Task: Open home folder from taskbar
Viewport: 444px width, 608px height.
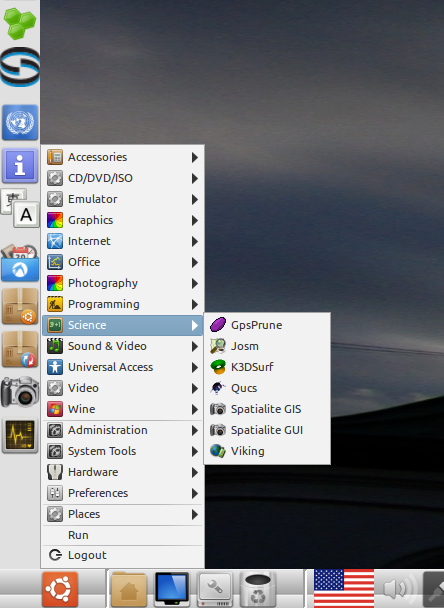Action: 129,589
